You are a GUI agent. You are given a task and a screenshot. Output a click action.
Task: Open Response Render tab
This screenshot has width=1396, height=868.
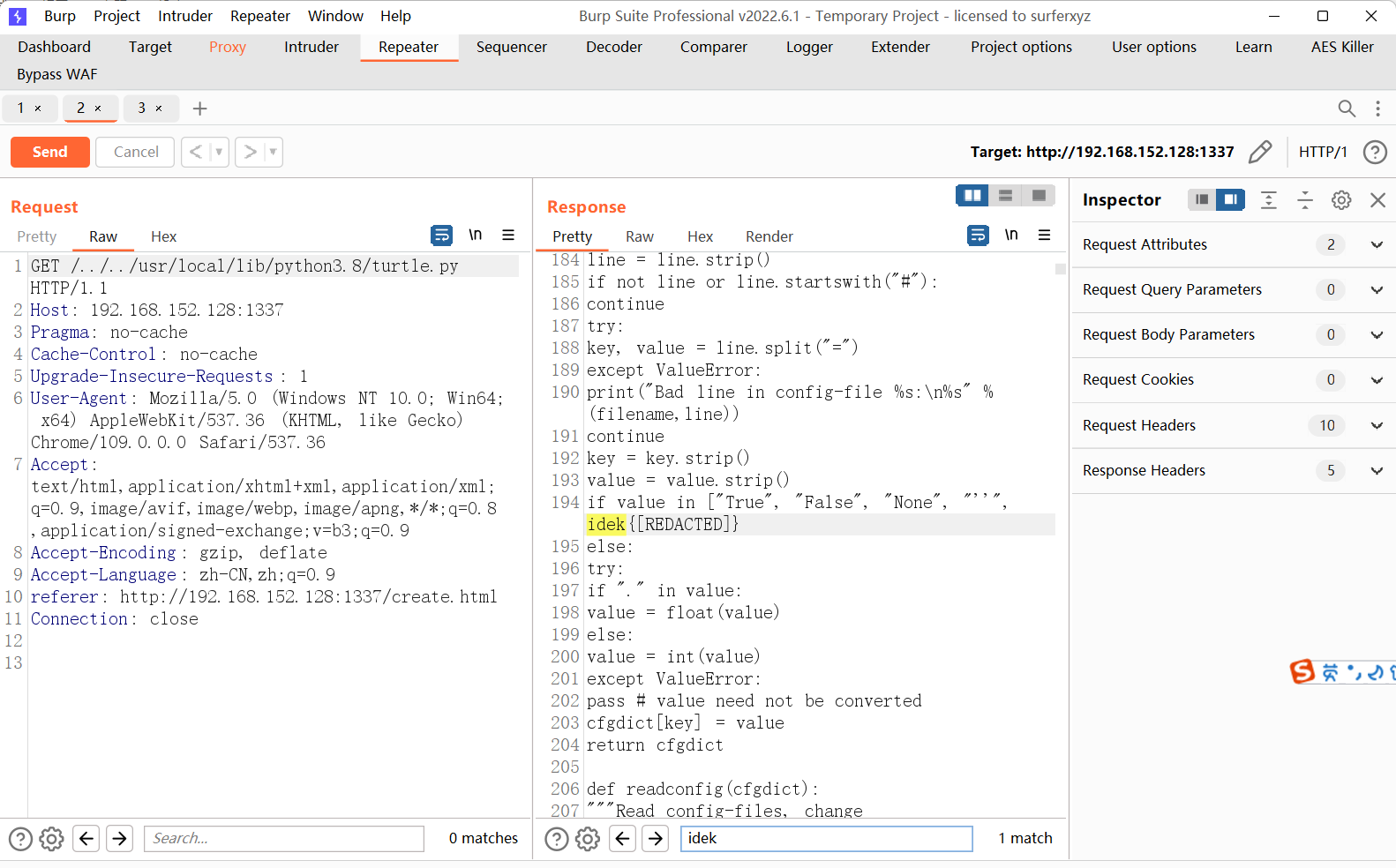(x=769, y=236)
